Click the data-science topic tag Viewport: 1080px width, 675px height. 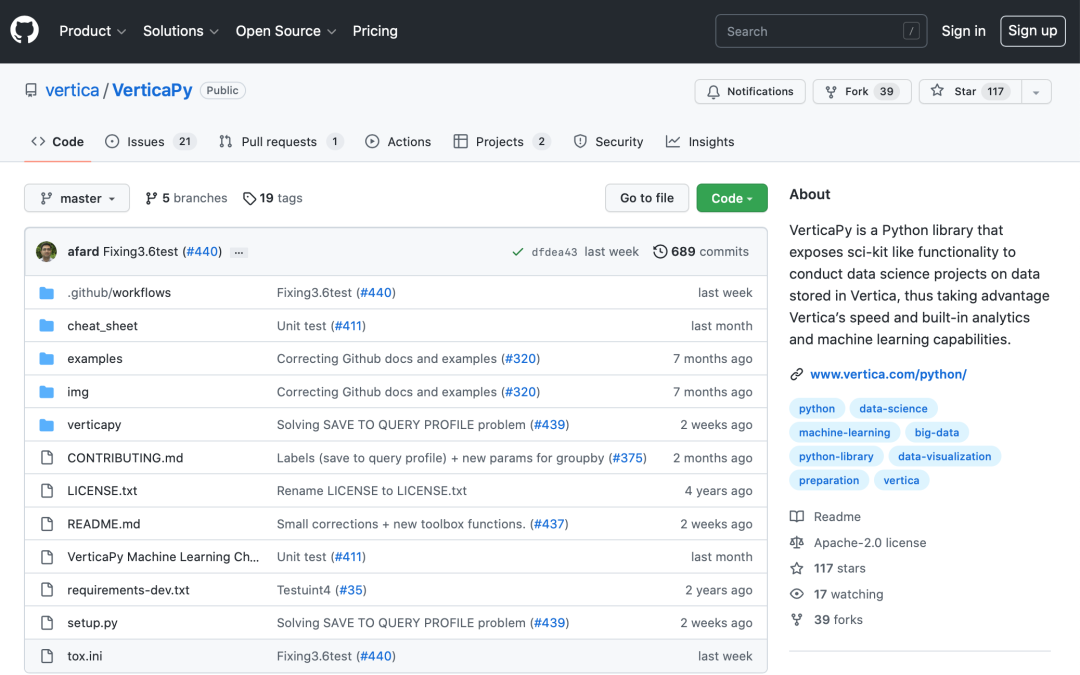[x=893, y=408]
